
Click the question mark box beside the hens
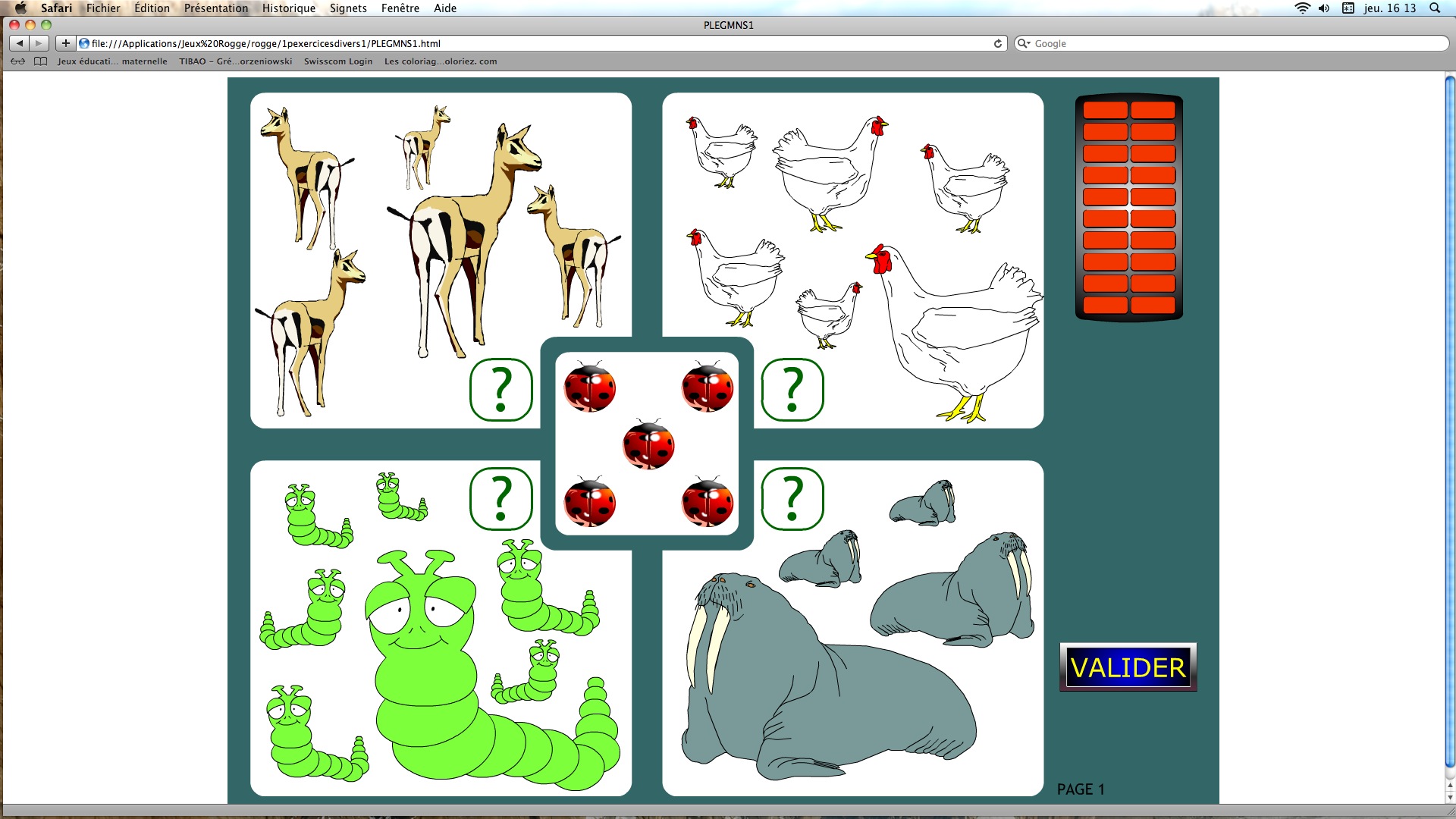tap(792, 390)
